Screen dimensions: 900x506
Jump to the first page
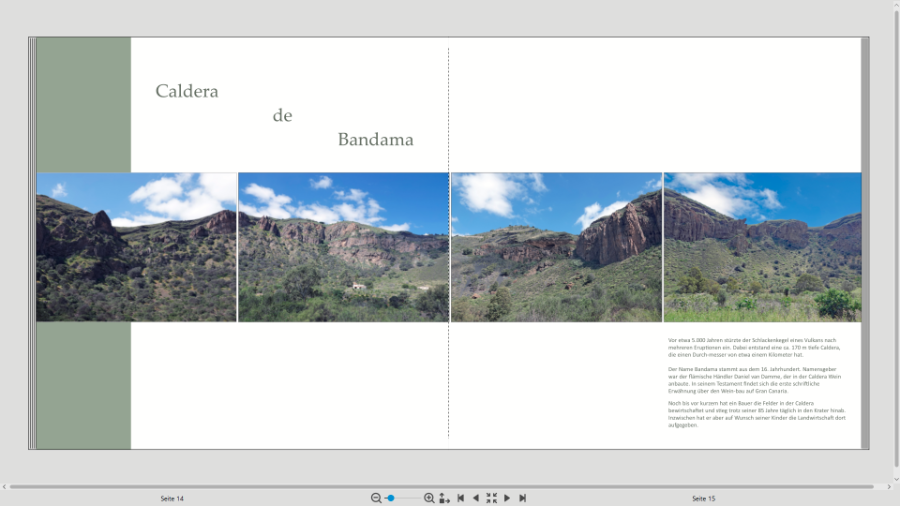pyautogui.click(x=460, y=498)
